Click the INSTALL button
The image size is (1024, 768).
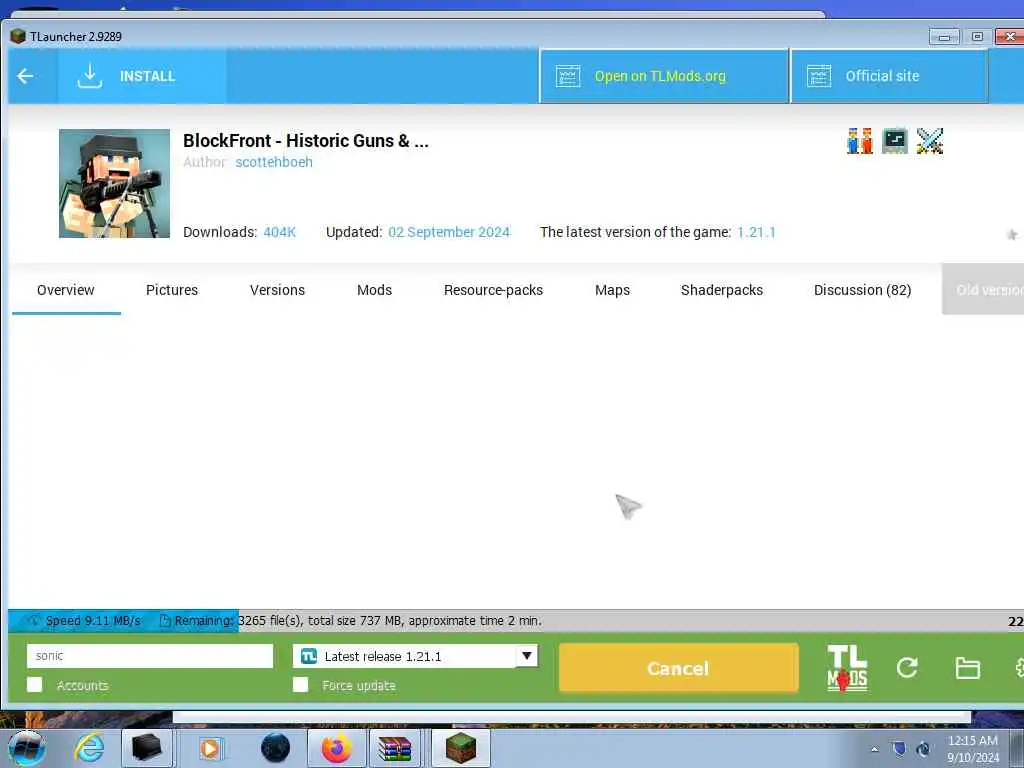[142, 76]
